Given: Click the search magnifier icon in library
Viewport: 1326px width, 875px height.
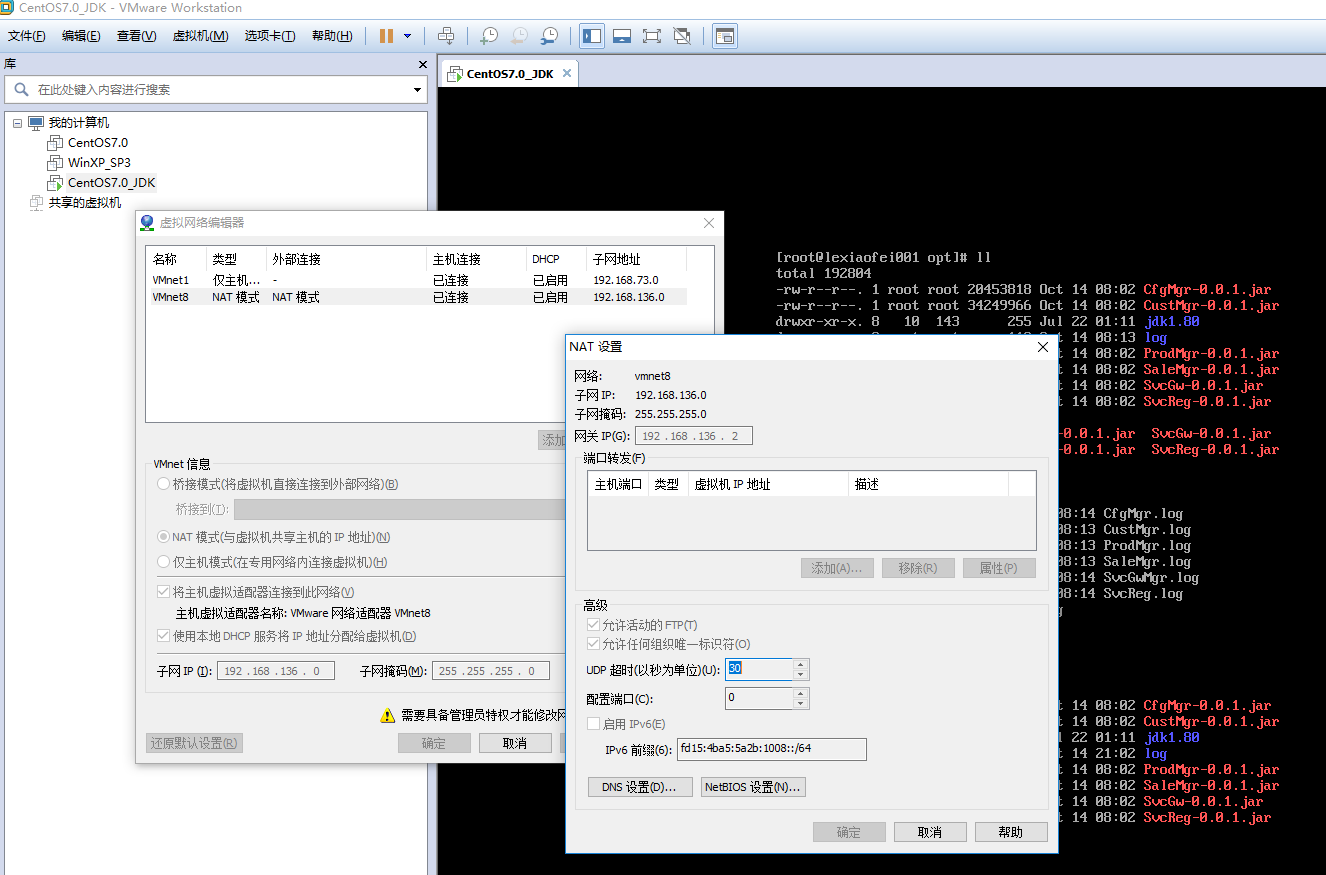Looking at the screenshot, I should click(20, 89).
